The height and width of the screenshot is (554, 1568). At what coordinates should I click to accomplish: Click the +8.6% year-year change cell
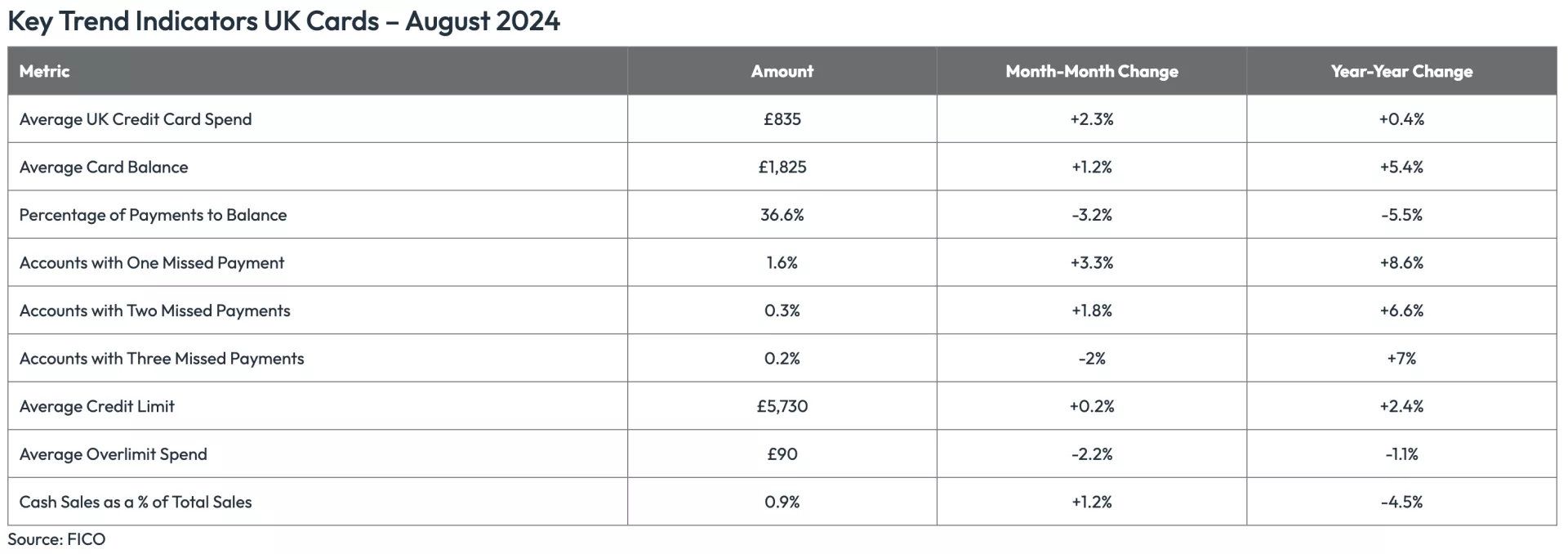coord(1401,263)
